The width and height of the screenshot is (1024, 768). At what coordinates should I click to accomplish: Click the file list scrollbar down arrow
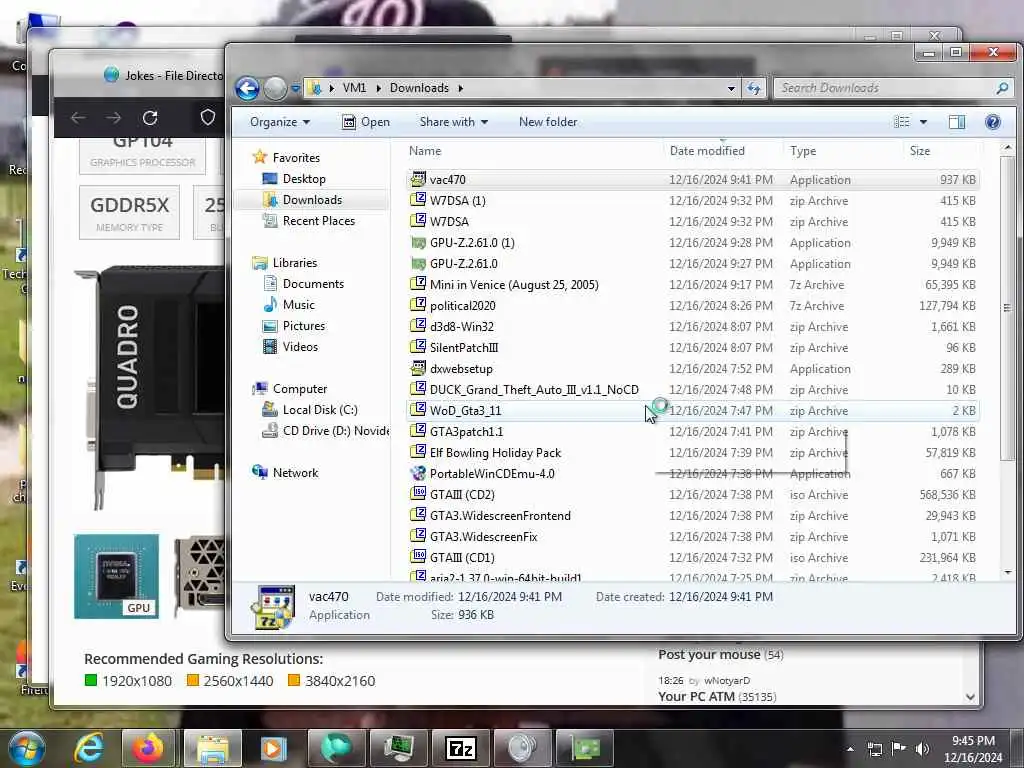[1008, 572]
